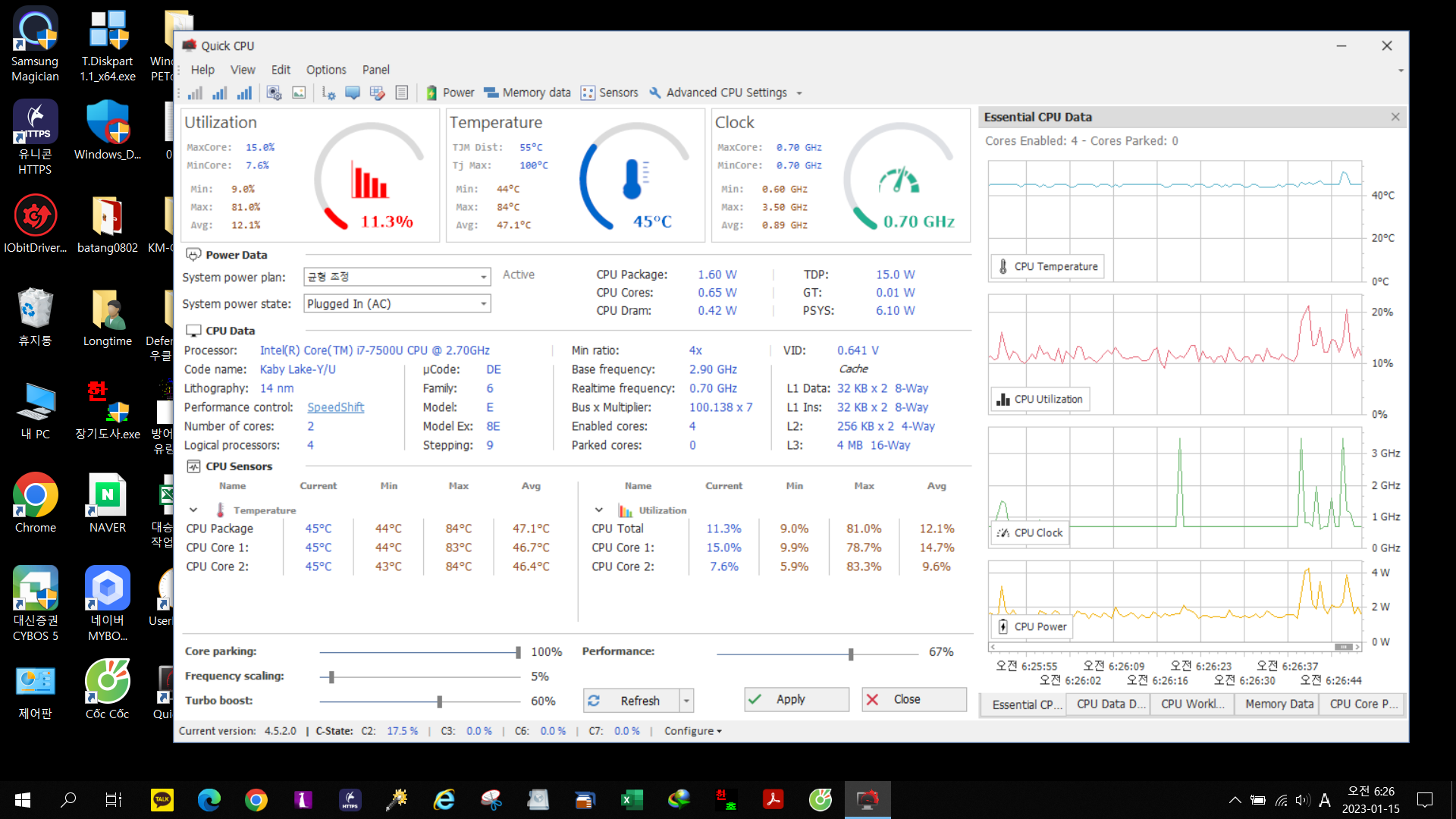Open the Refresh button dropdown arrow
This screenshot has height=819, width=1456.
click(x=686, y=701)
